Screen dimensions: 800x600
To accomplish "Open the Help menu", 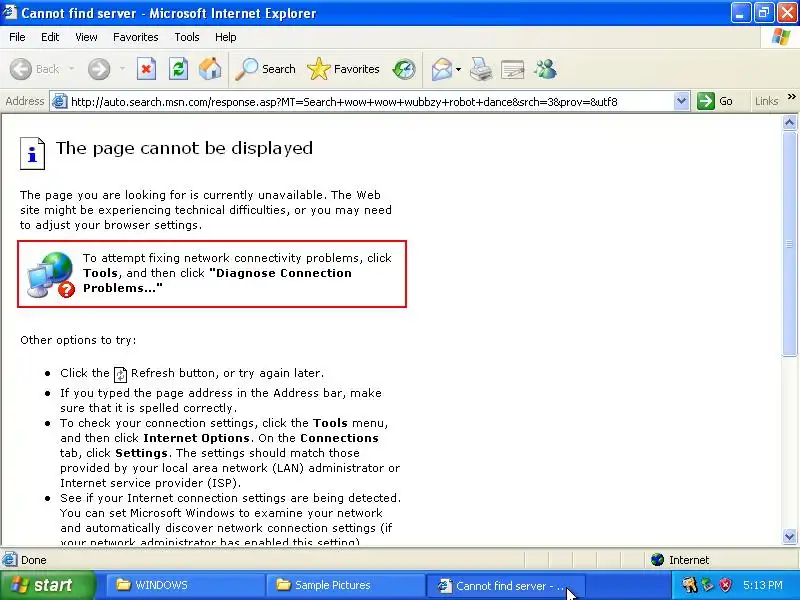I will pos(226,37).
